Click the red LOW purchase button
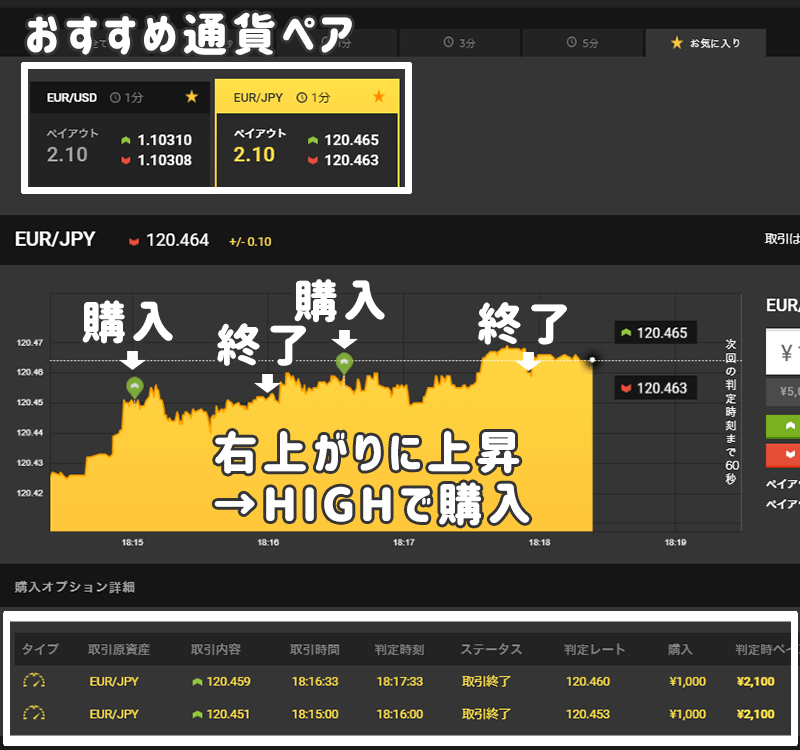The height and width of the screenshot is (750, 800). (x=783, y=455)
